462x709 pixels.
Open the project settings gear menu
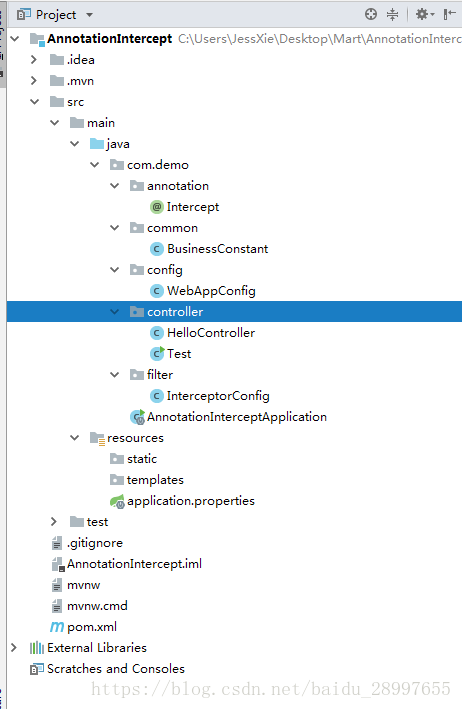[x=424, y=14]
